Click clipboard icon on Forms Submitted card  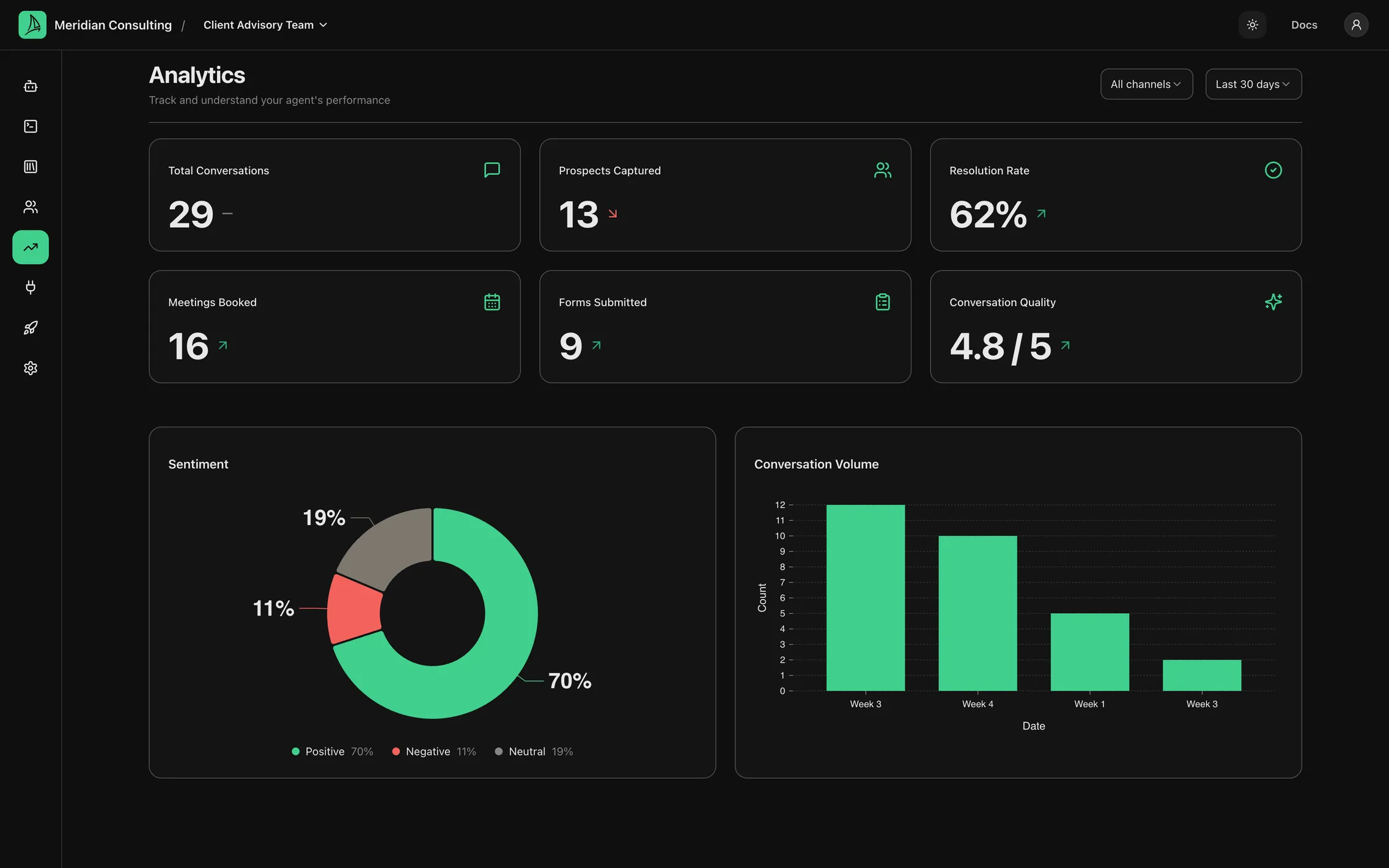click(883, 302)
